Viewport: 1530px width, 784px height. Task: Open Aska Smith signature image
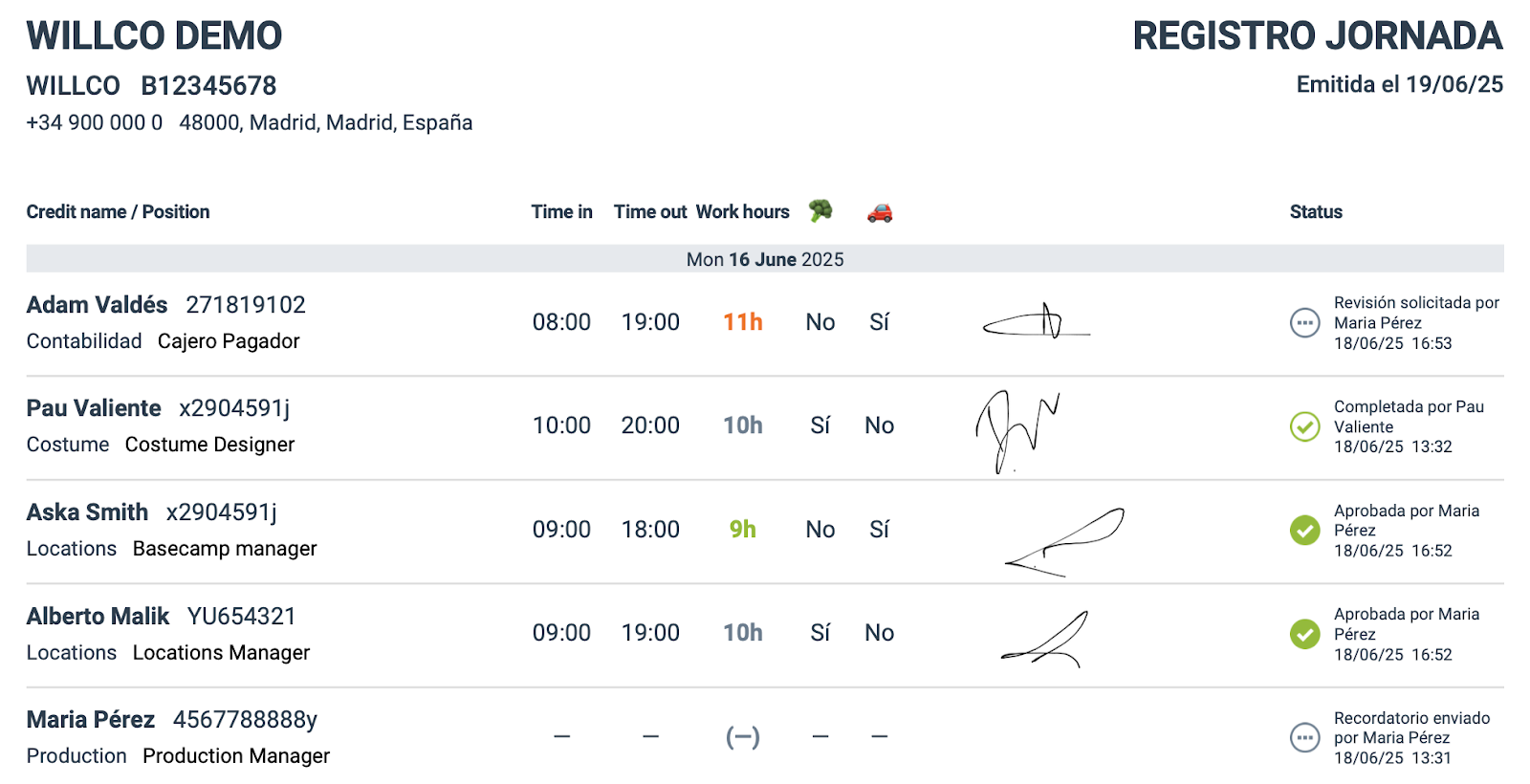coord(1064,542)
